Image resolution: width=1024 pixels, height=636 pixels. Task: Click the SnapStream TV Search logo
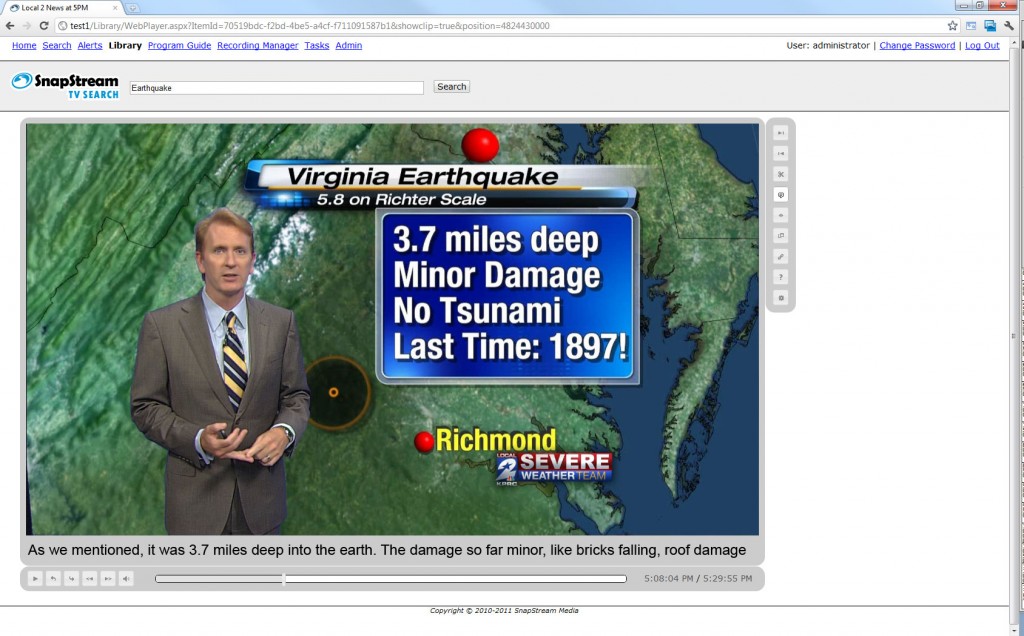tap(65, 85)
